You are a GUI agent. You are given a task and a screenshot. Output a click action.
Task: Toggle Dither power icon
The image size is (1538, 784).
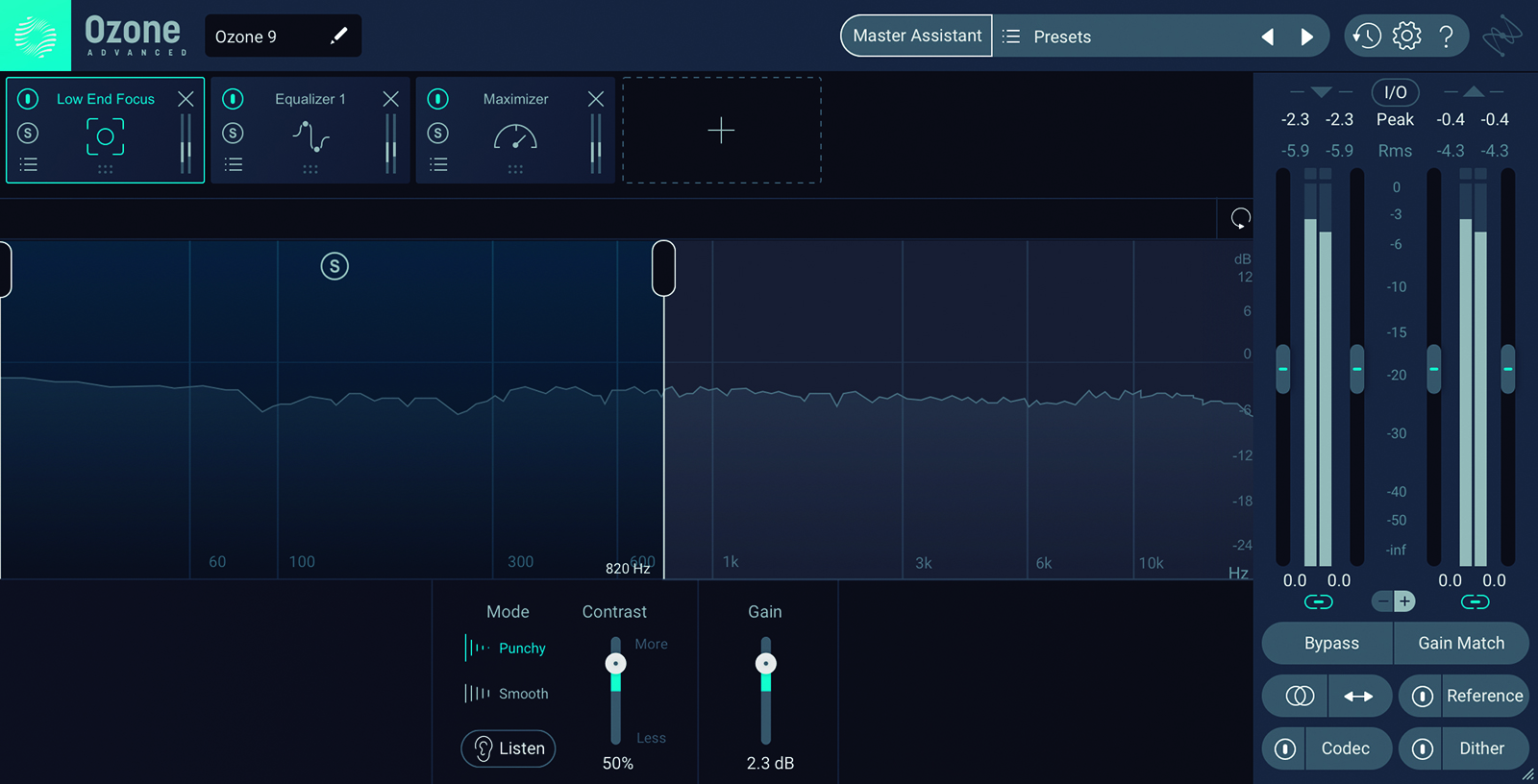[x=1422, y=748]
